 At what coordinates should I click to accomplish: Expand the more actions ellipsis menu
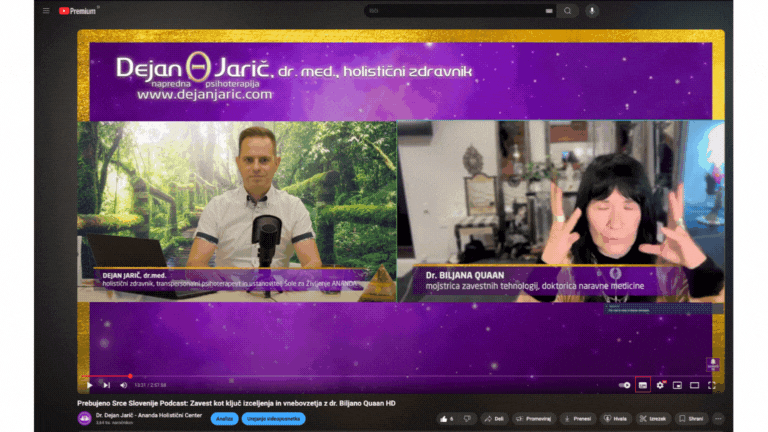point(718,418)
